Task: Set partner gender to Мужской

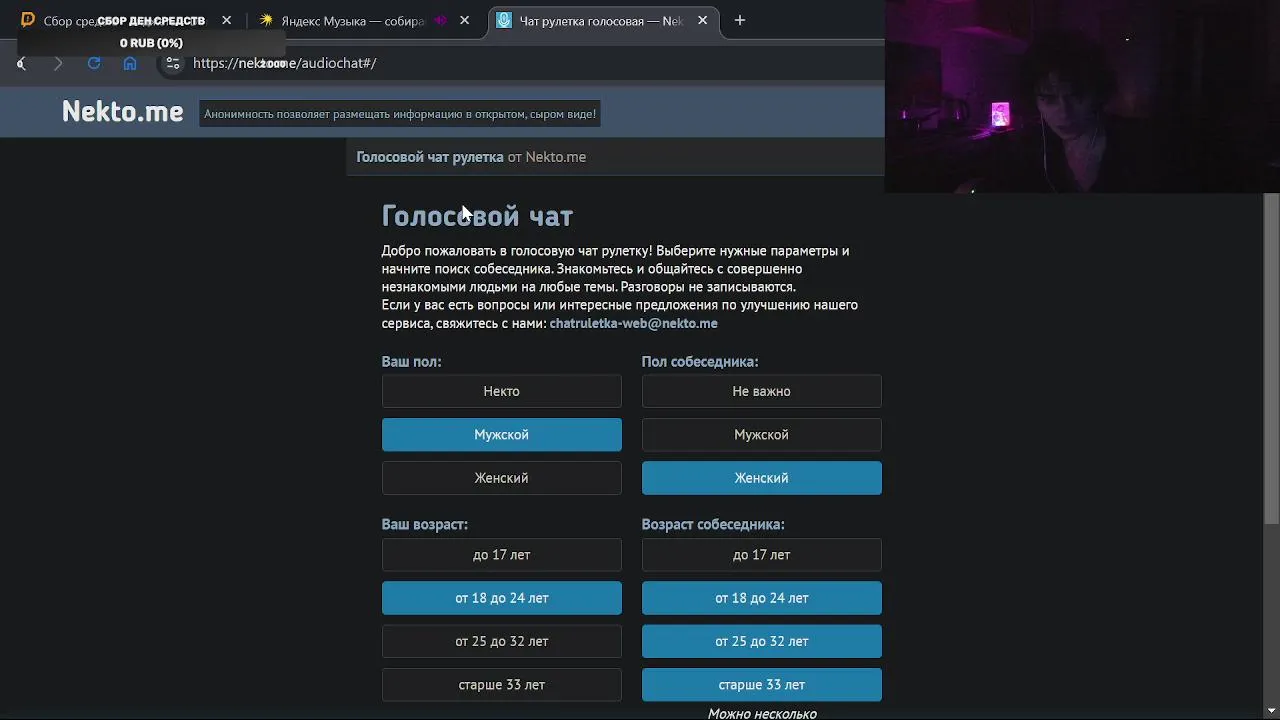Action: click(762, 434)
